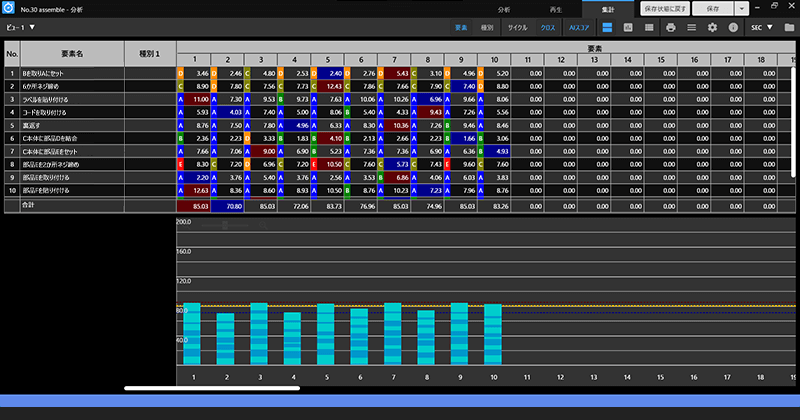Click the 保存 button
This screenshot has height=420, width=800.
tap(712, 7)
